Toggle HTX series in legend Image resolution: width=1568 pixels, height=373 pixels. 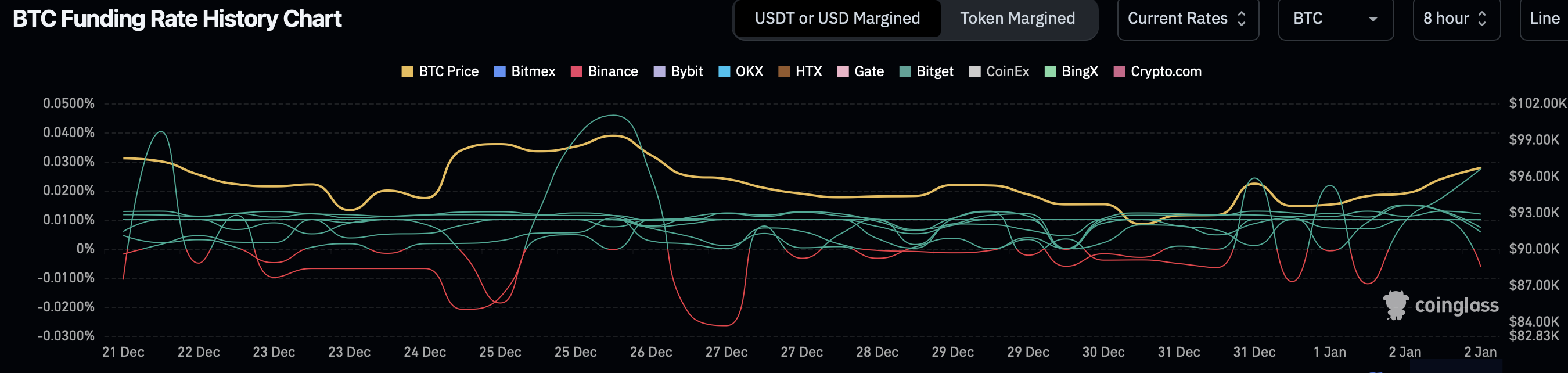point(800,71)
